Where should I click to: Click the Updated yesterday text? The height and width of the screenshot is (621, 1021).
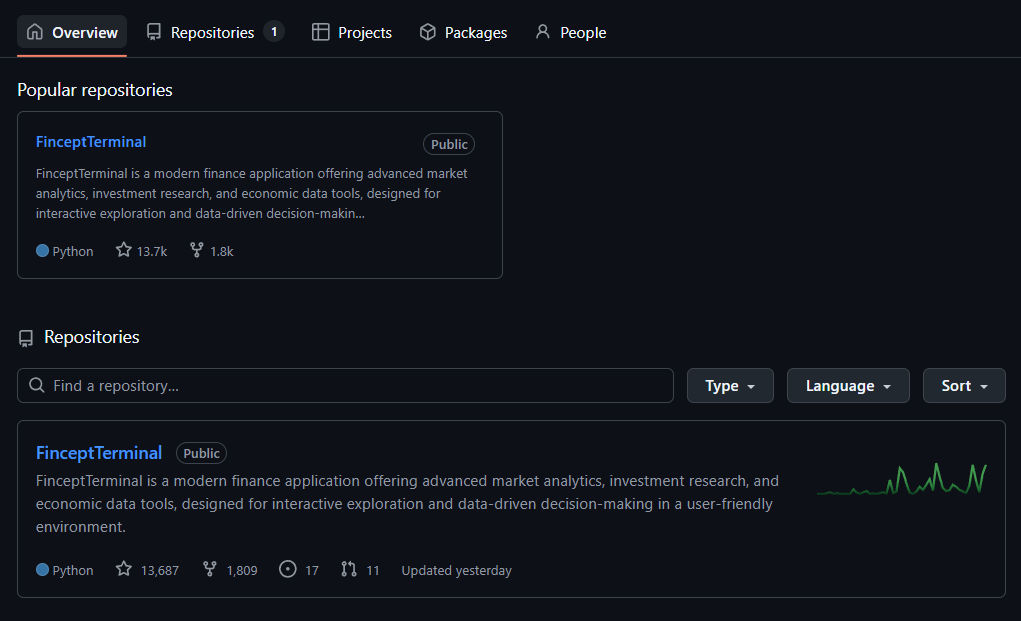456,571
